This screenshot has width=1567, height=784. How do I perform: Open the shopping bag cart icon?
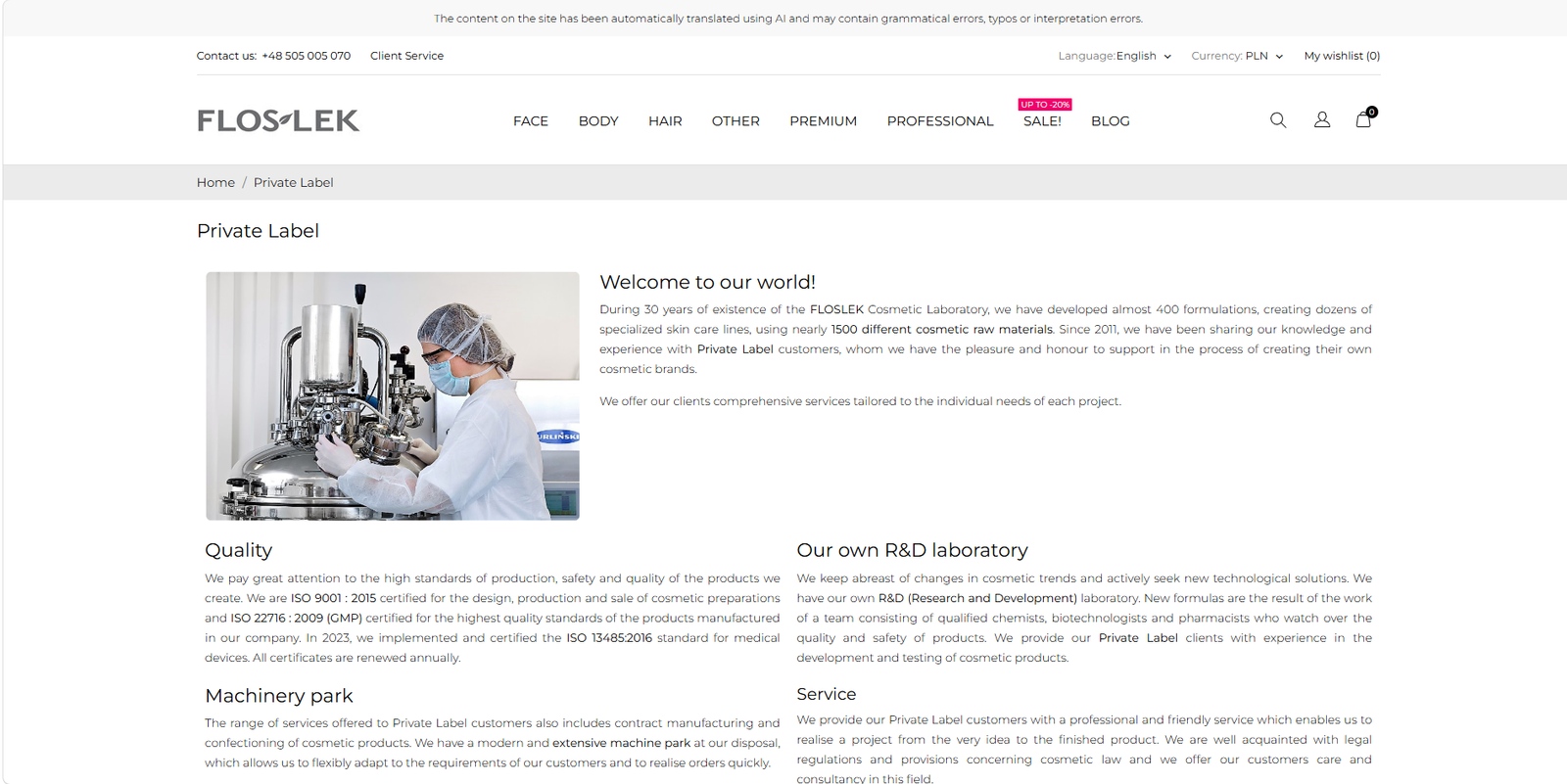click(x=1364, y=118)
